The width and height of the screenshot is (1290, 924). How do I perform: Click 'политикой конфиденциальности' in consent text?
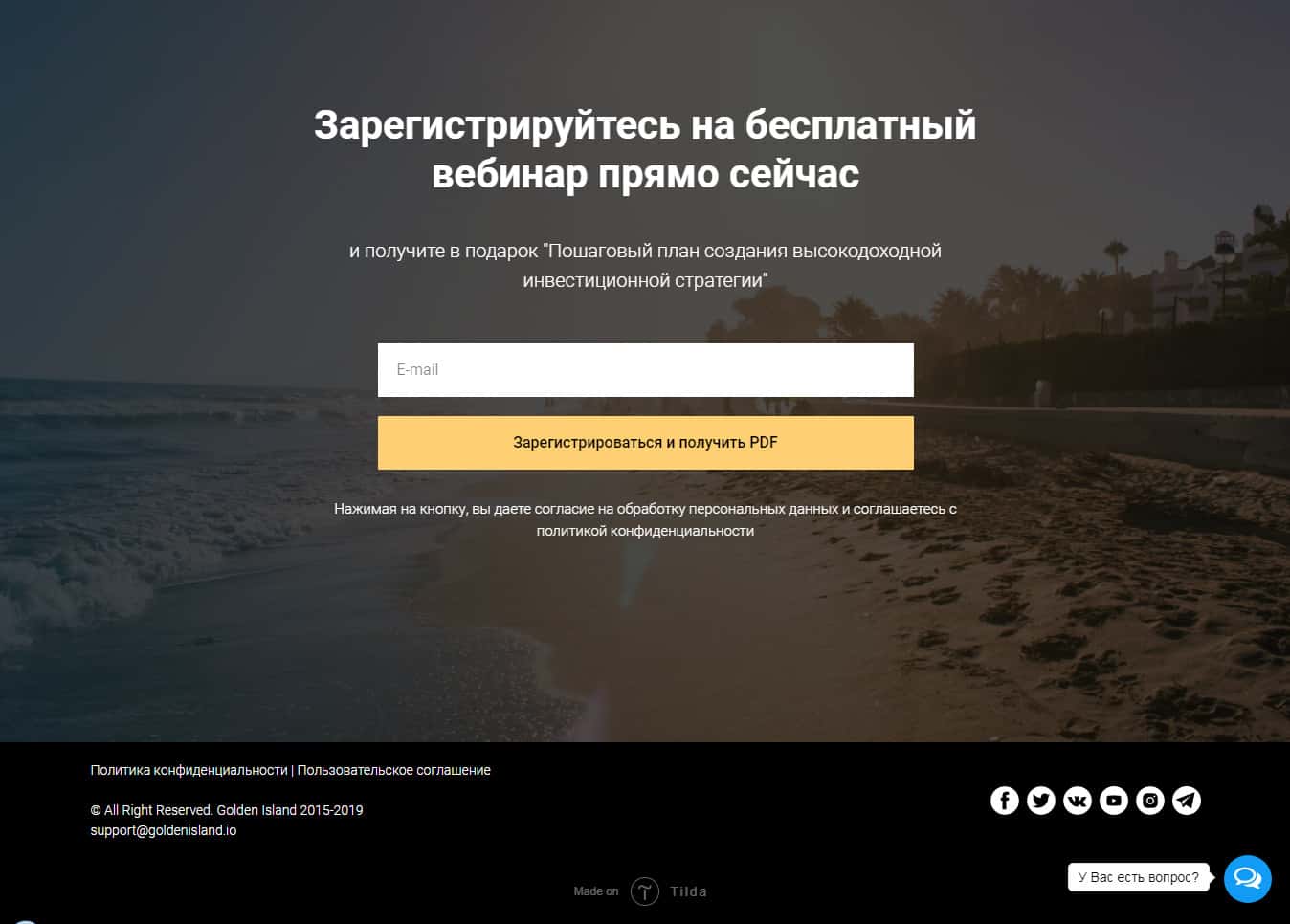(x=645, y=531)
